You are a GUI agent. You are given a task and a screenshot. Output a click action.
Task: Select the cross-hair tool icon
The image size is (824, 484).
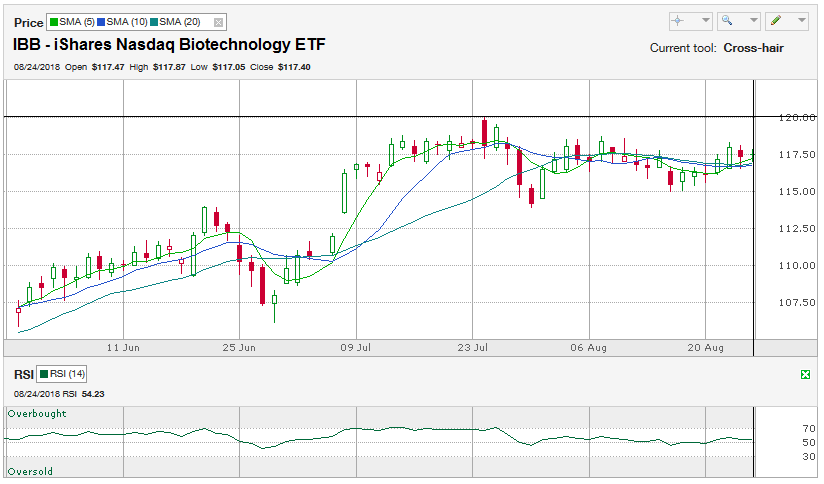pos(678,21)
